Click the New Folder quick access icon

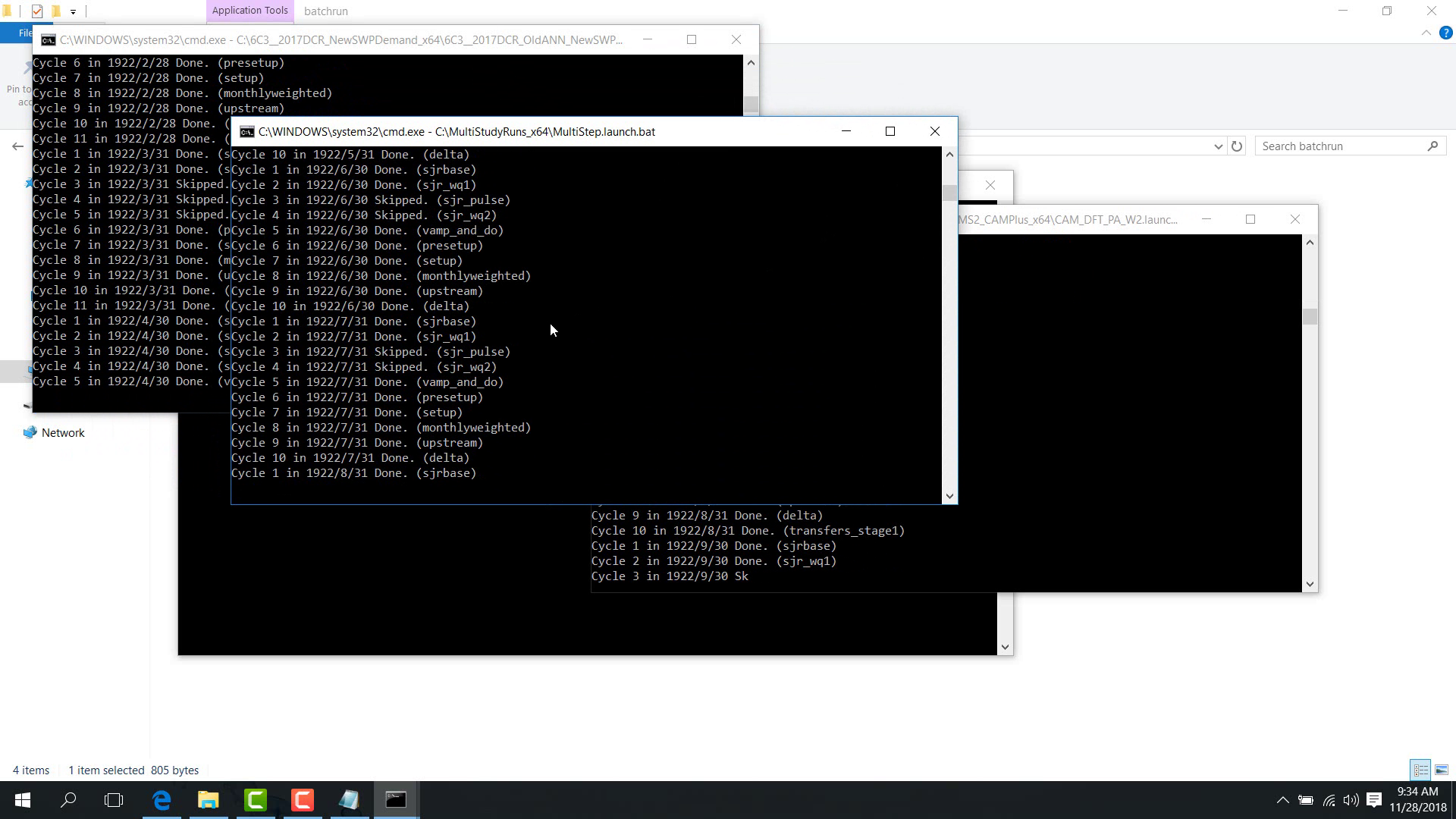[55, 11]
